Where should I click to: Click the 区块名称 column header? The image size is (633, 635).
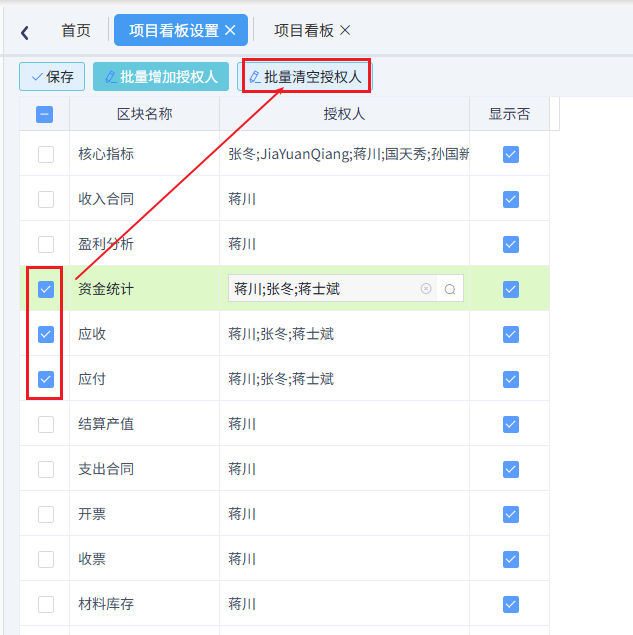145,114
